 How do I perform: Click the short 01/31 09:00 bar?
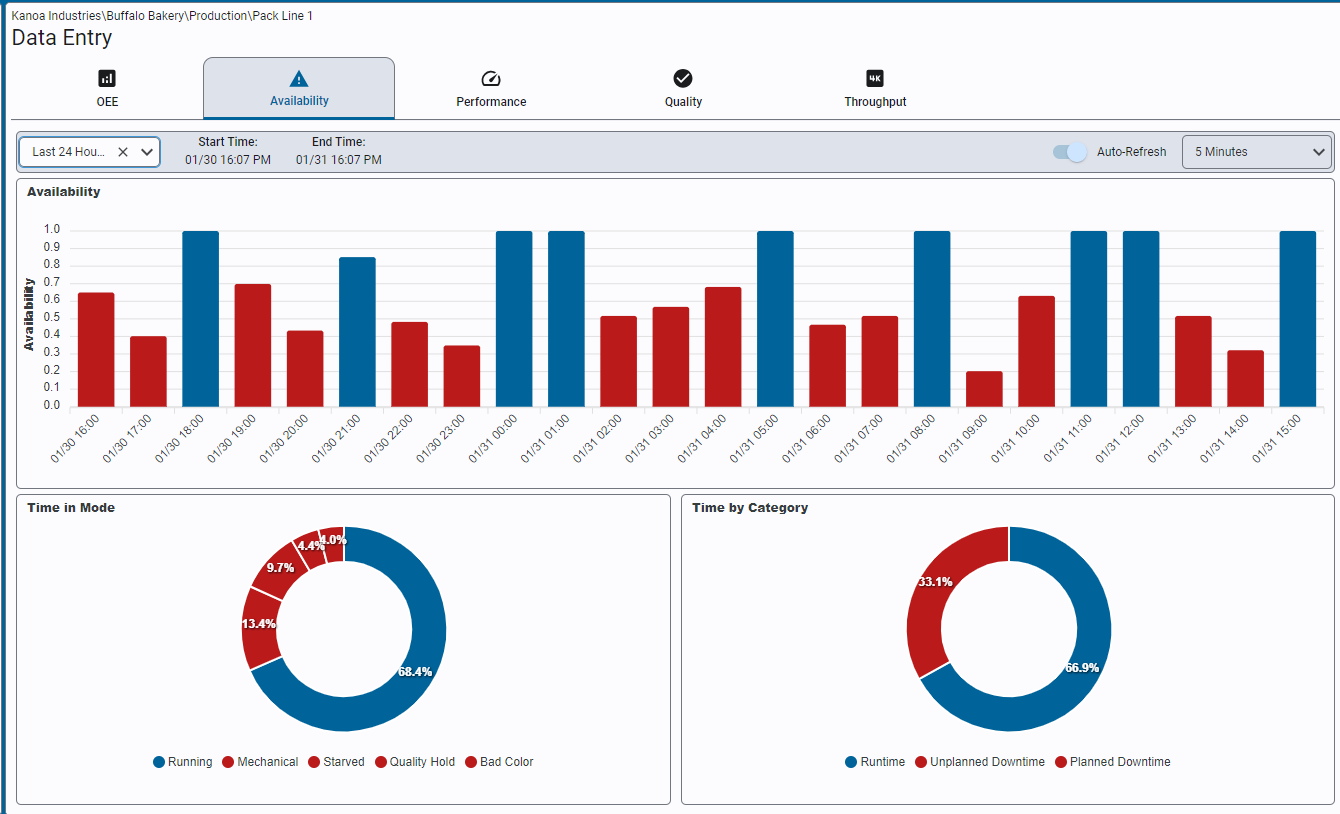coord(984,389)
